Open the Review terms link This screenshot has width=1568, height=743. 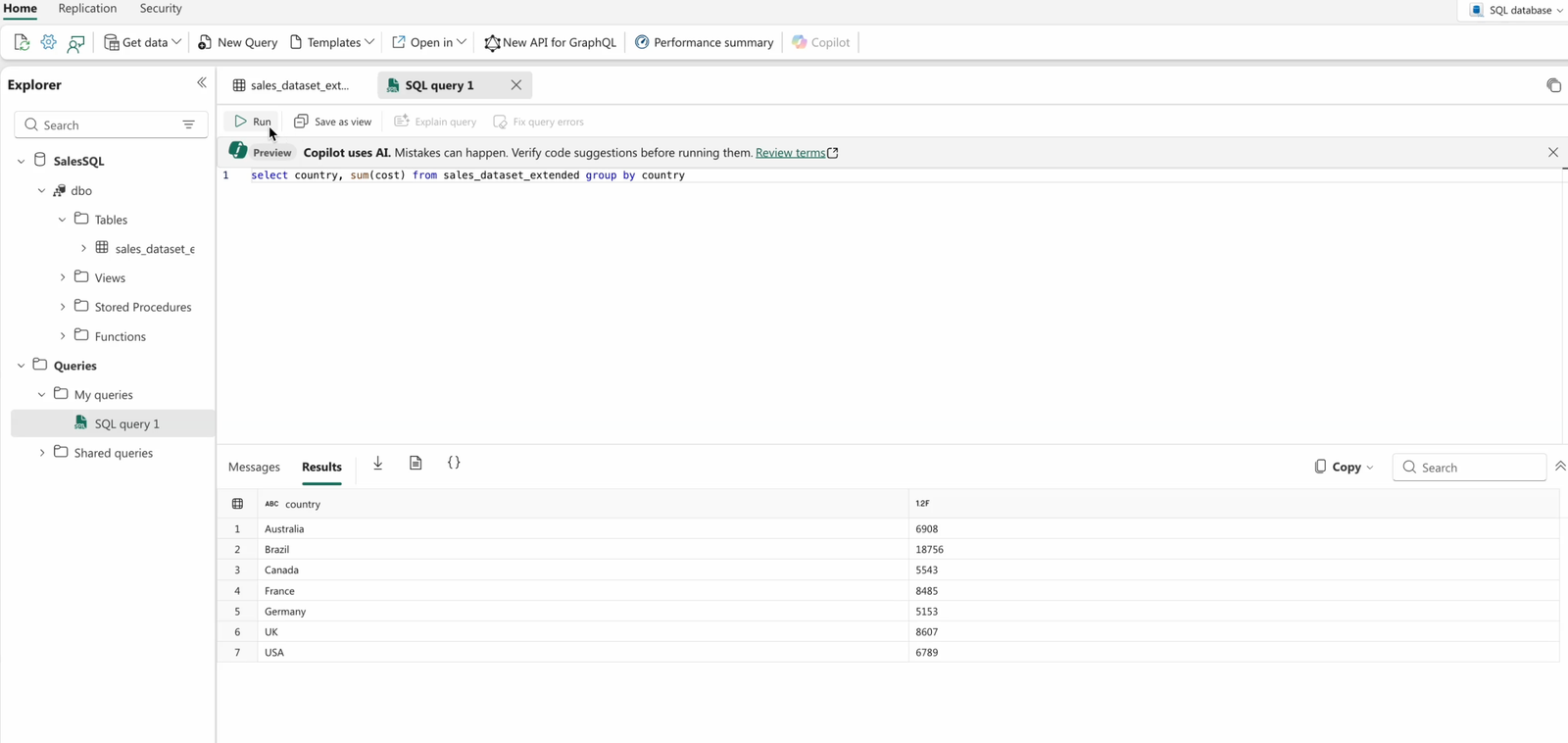click(797, 153)
